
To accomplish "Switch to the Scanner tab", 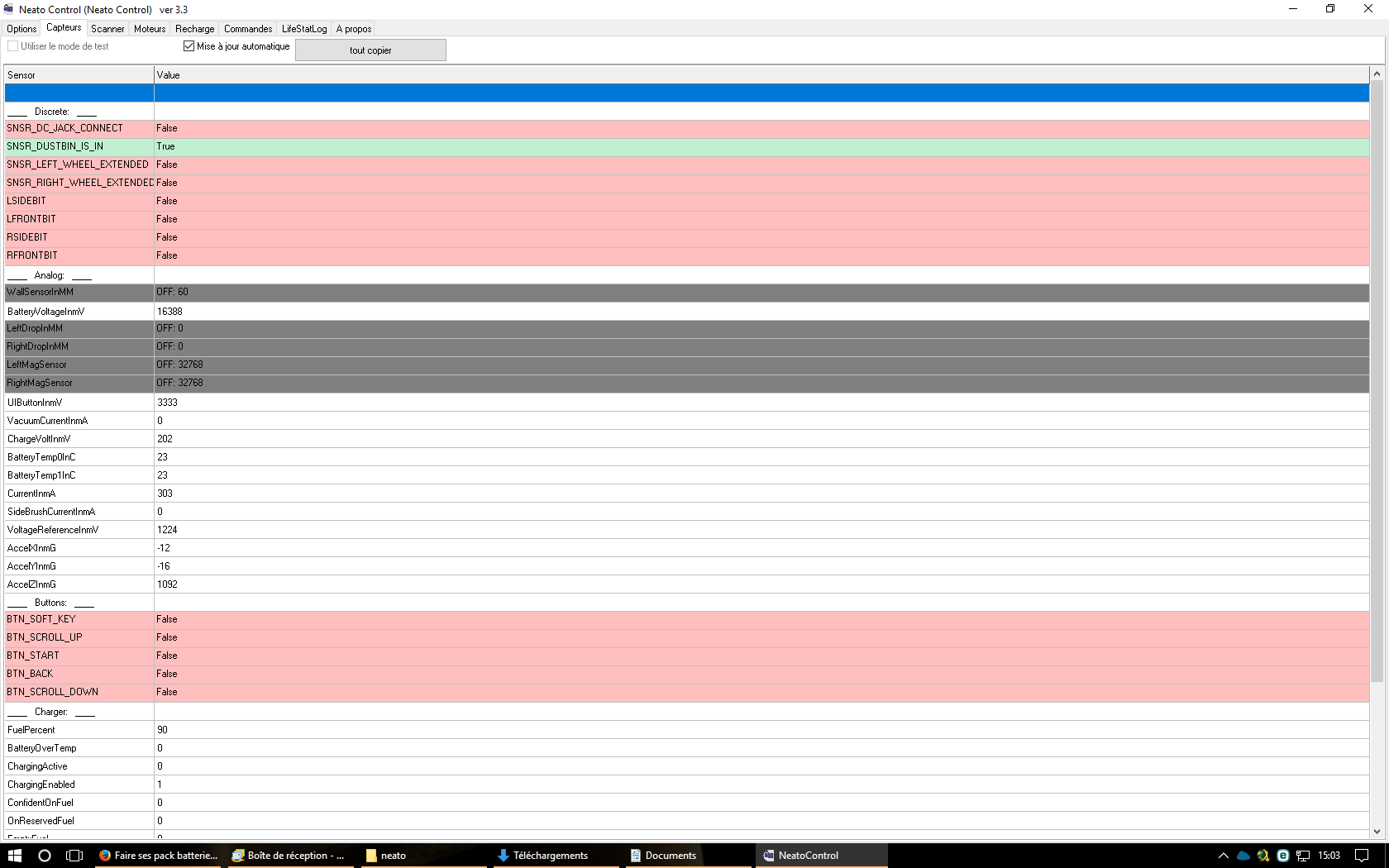I will click(107, 29).
